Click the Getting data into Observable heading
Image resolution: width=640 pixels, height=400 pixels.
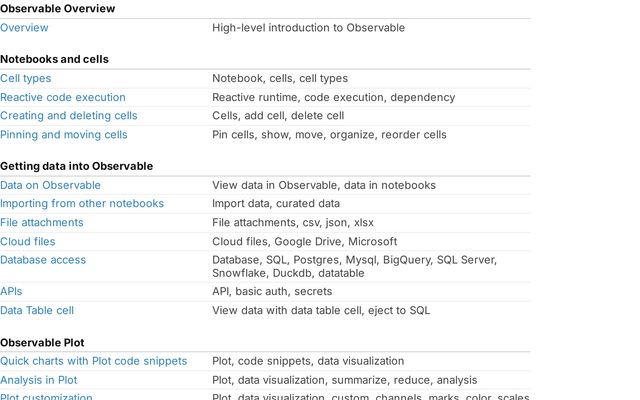pyautogui.click(x=76, y=166)
